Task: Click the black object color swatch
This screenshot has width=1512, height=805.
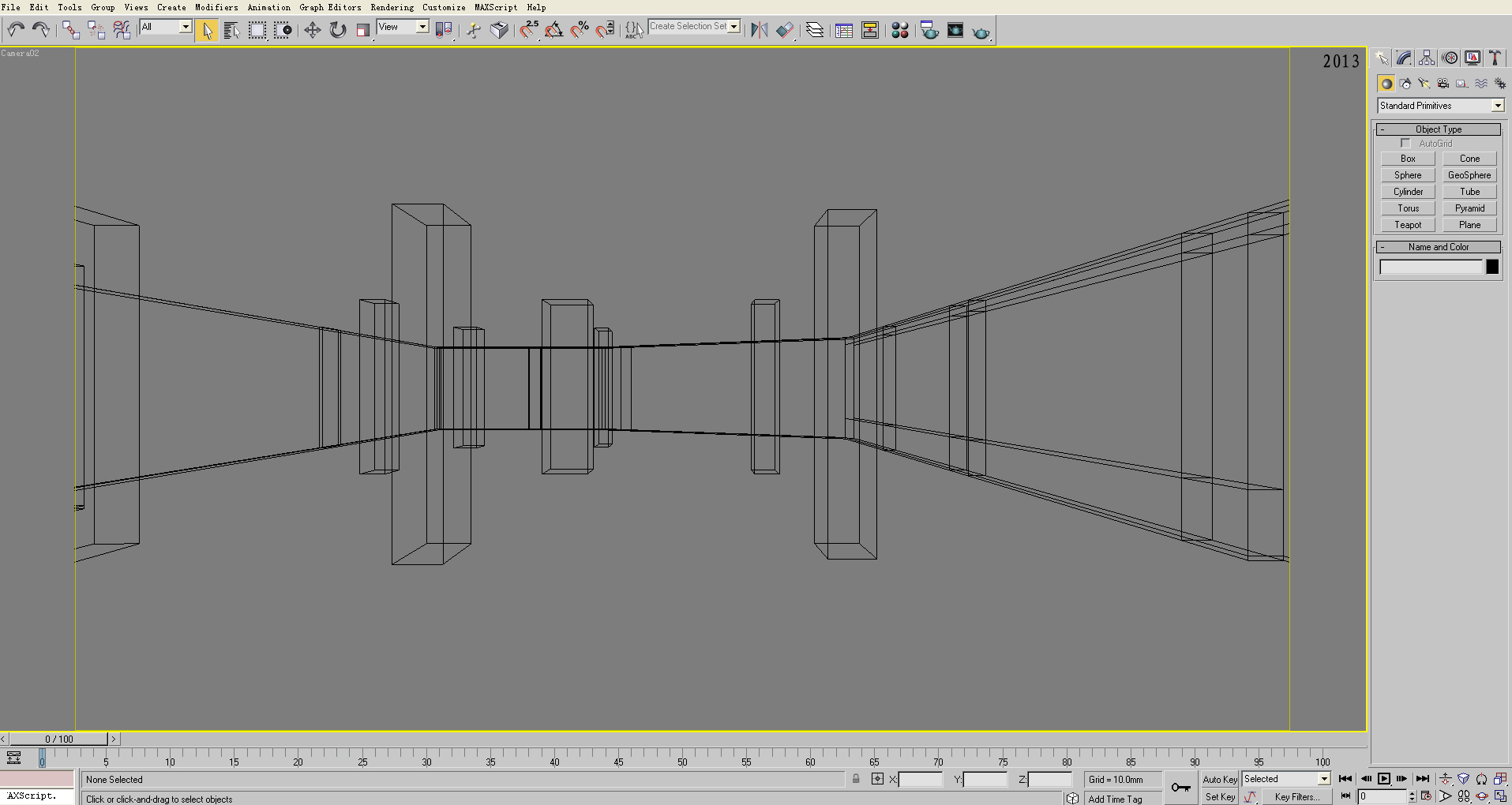Action: 1492,268
